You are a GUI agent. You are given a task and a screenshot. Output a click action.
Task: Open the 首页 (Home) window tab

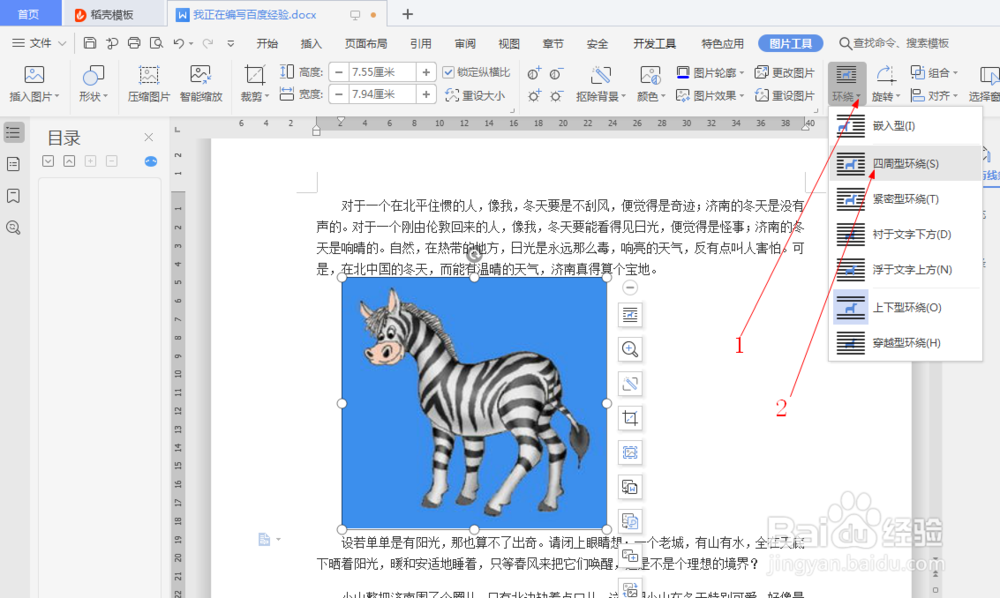pyautogui.click(x=29, y=13)
